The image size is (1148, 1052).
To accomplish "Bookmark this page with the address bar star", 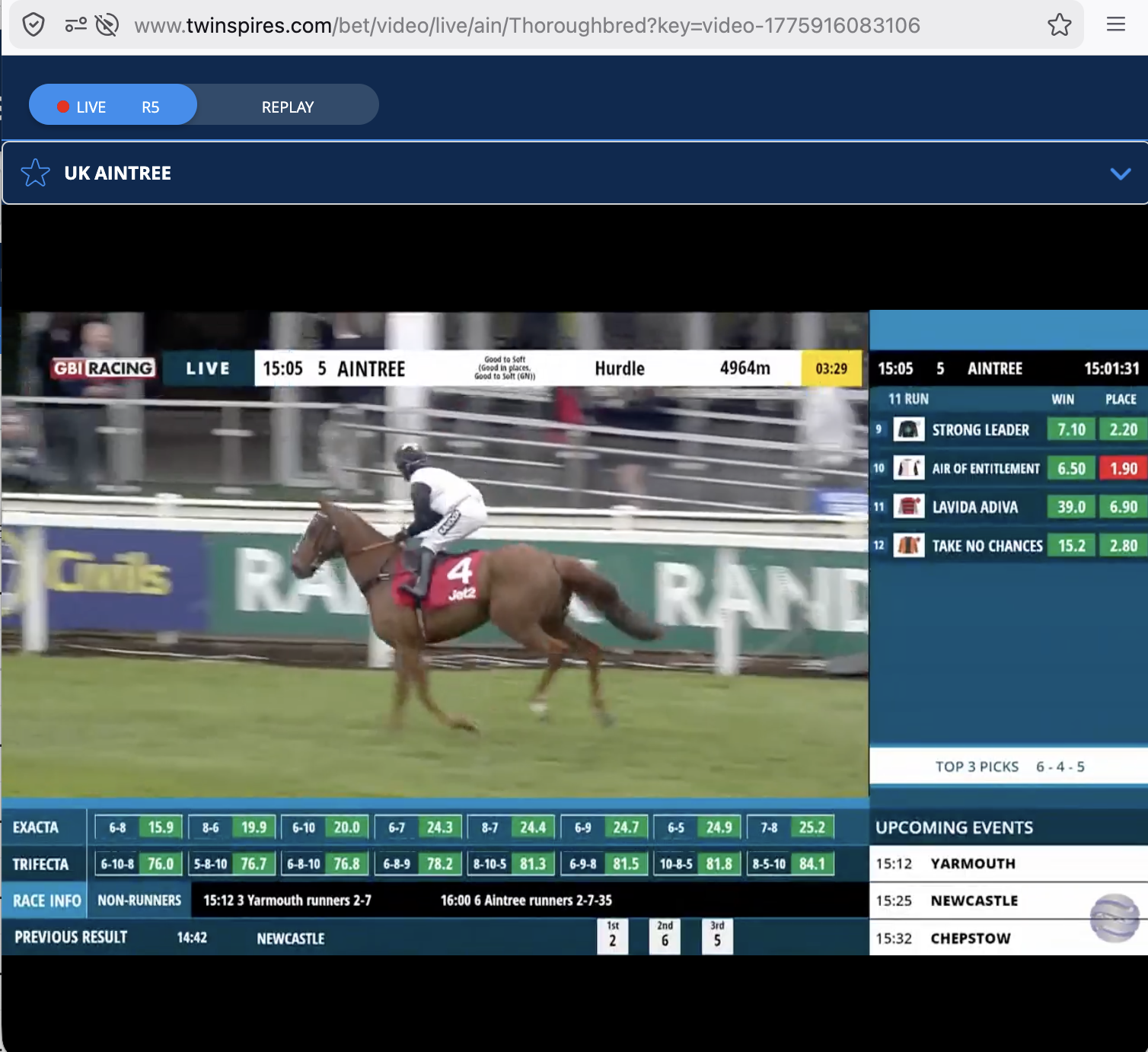I will (x=1060, y=25).
